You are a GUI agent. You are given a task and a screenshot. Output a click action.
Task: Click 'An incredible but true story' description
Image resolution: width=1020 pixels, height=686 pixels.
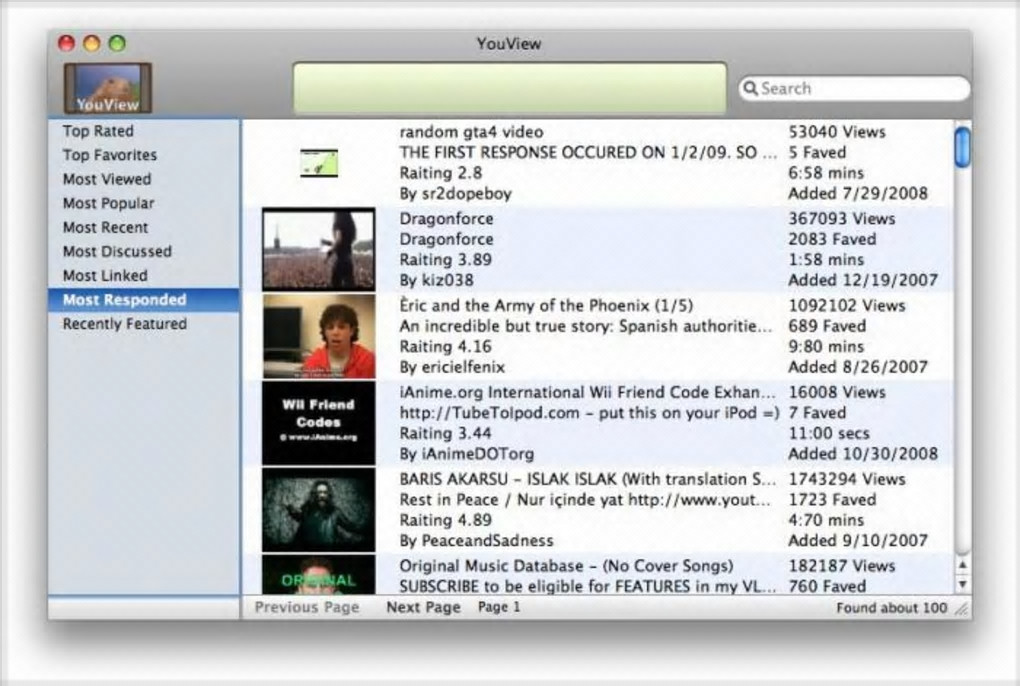586,326
